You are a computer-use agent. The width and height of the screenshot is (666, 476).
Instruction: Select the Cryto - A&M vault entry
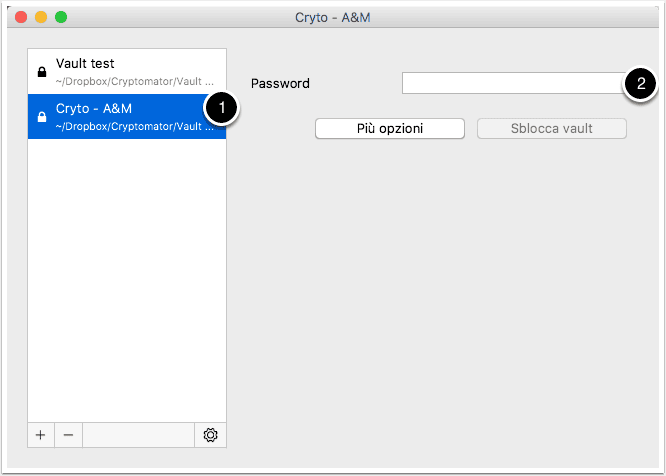point(127,116)
